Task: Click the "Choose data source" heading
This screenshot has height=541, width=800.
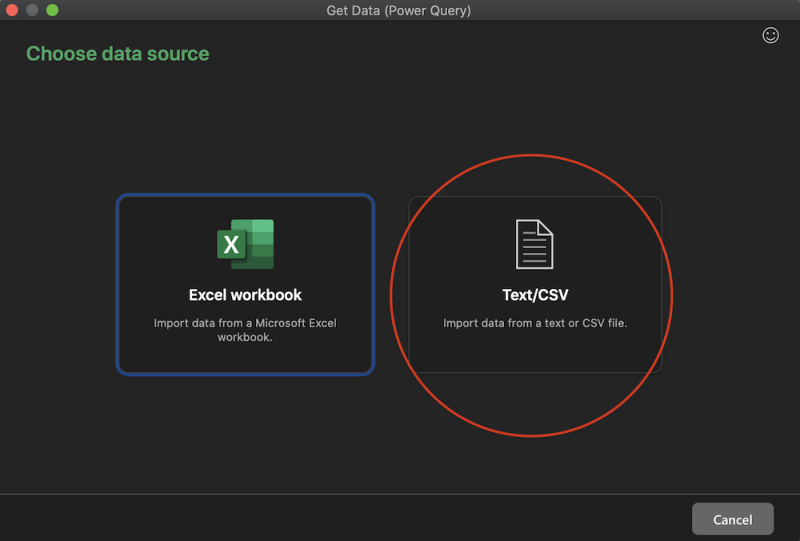Action: click(x=118, y=54)
